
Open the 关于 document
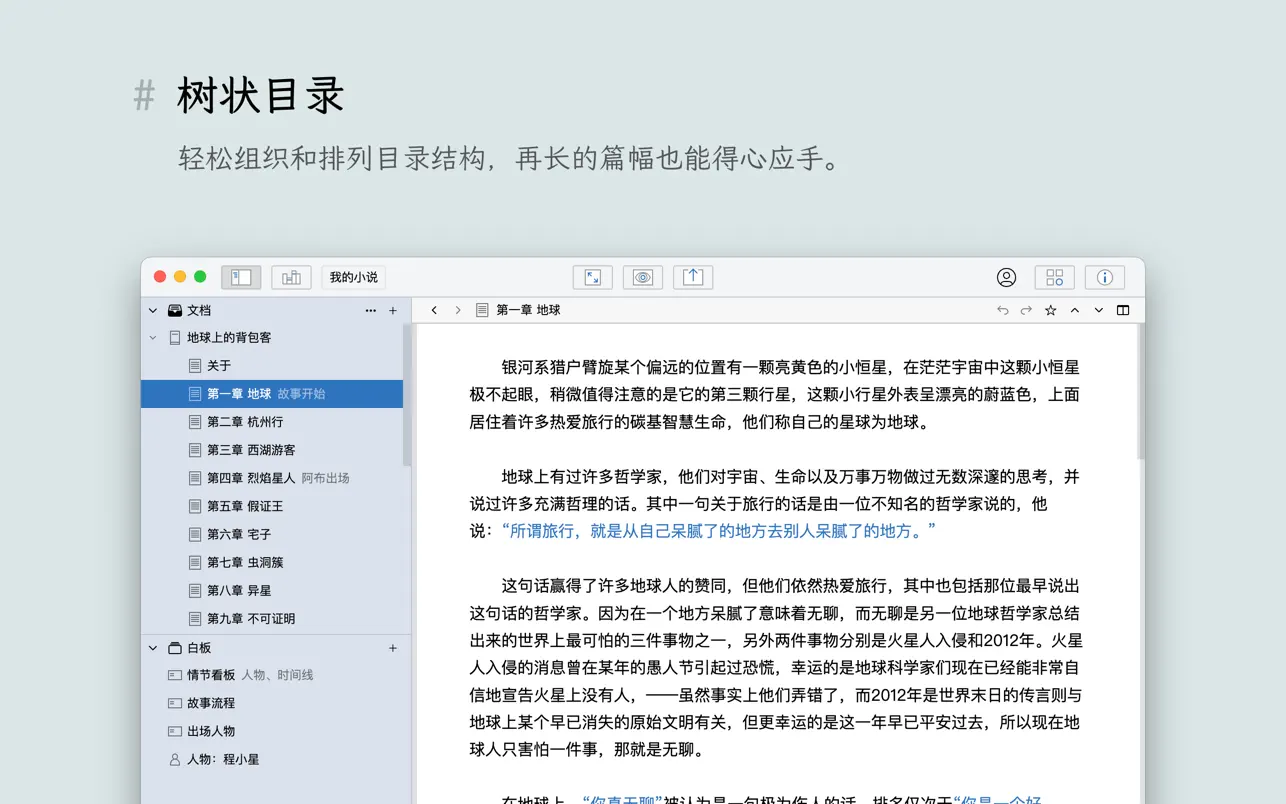click(x=272, y=366)
